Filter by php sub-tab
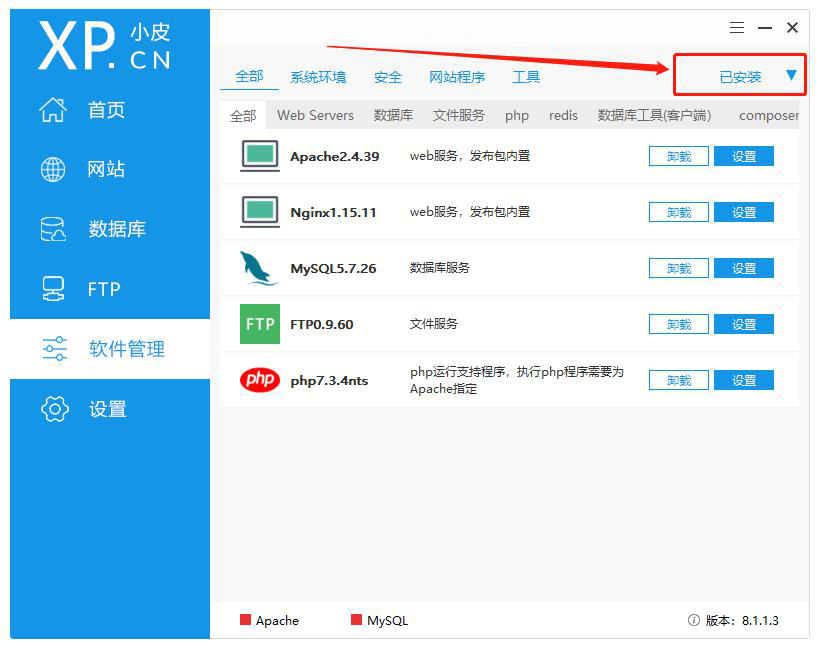823x648 pixels. tap(516, 116)
